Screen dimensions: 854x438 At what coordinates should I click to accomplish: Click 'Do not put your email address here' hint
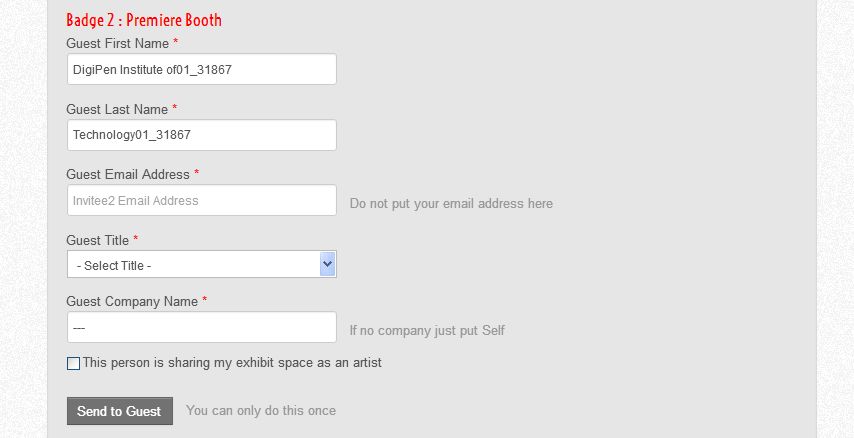pos(451,203)
